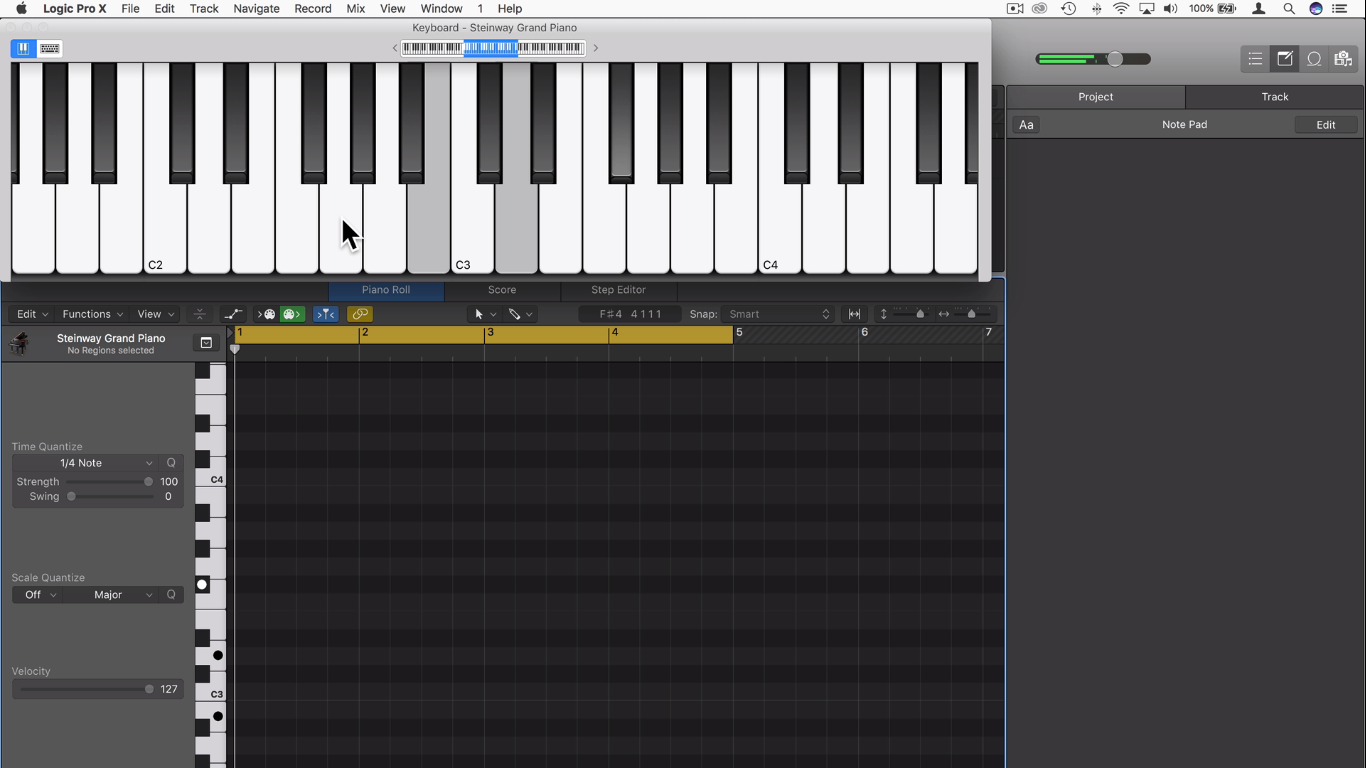1366x768 pixels.
Task: Click the Wi-Fi status icon
Action: coord(1121,9)
